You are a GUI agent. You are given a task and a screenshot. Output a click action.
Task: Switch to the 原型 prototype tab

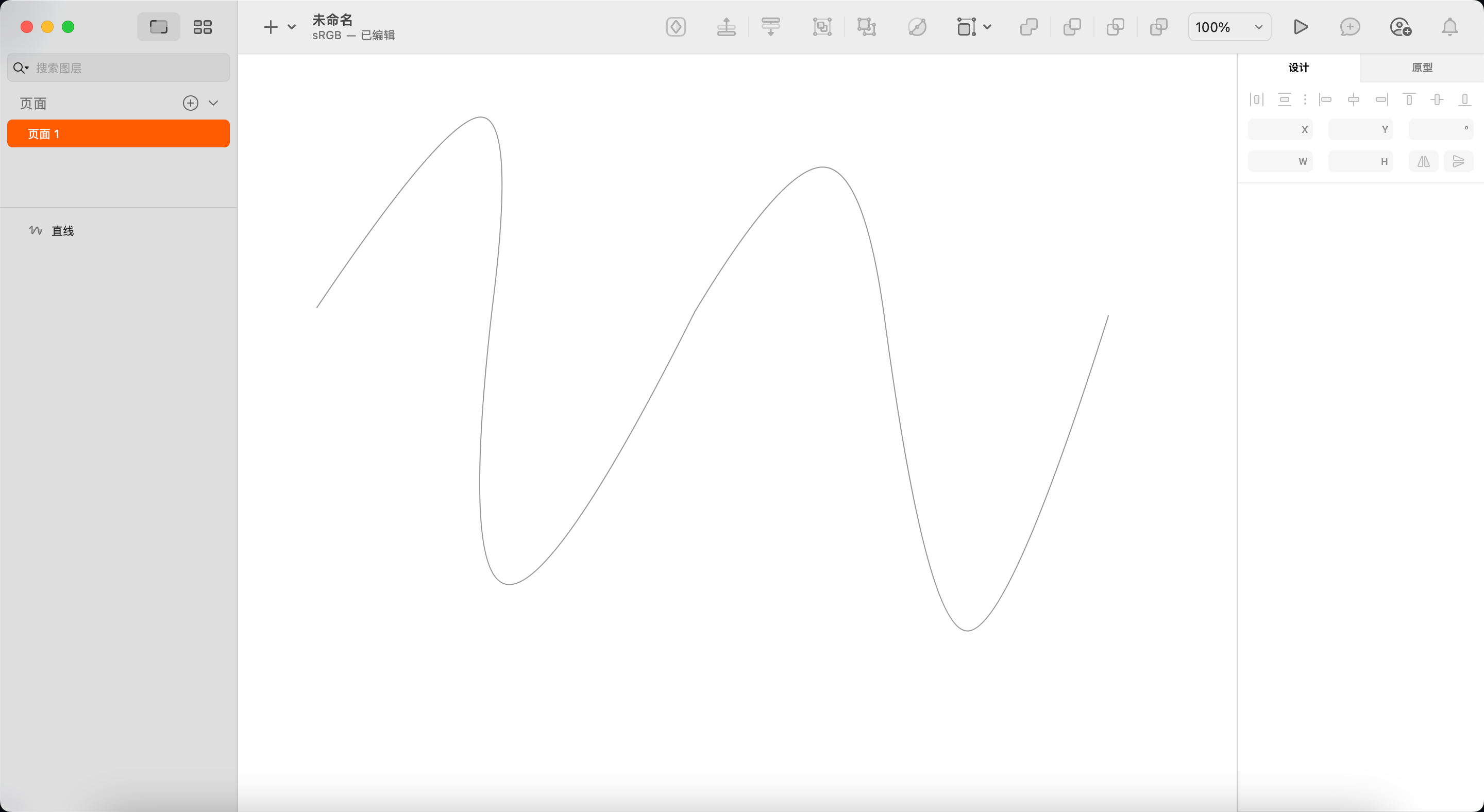point(1422,67)
